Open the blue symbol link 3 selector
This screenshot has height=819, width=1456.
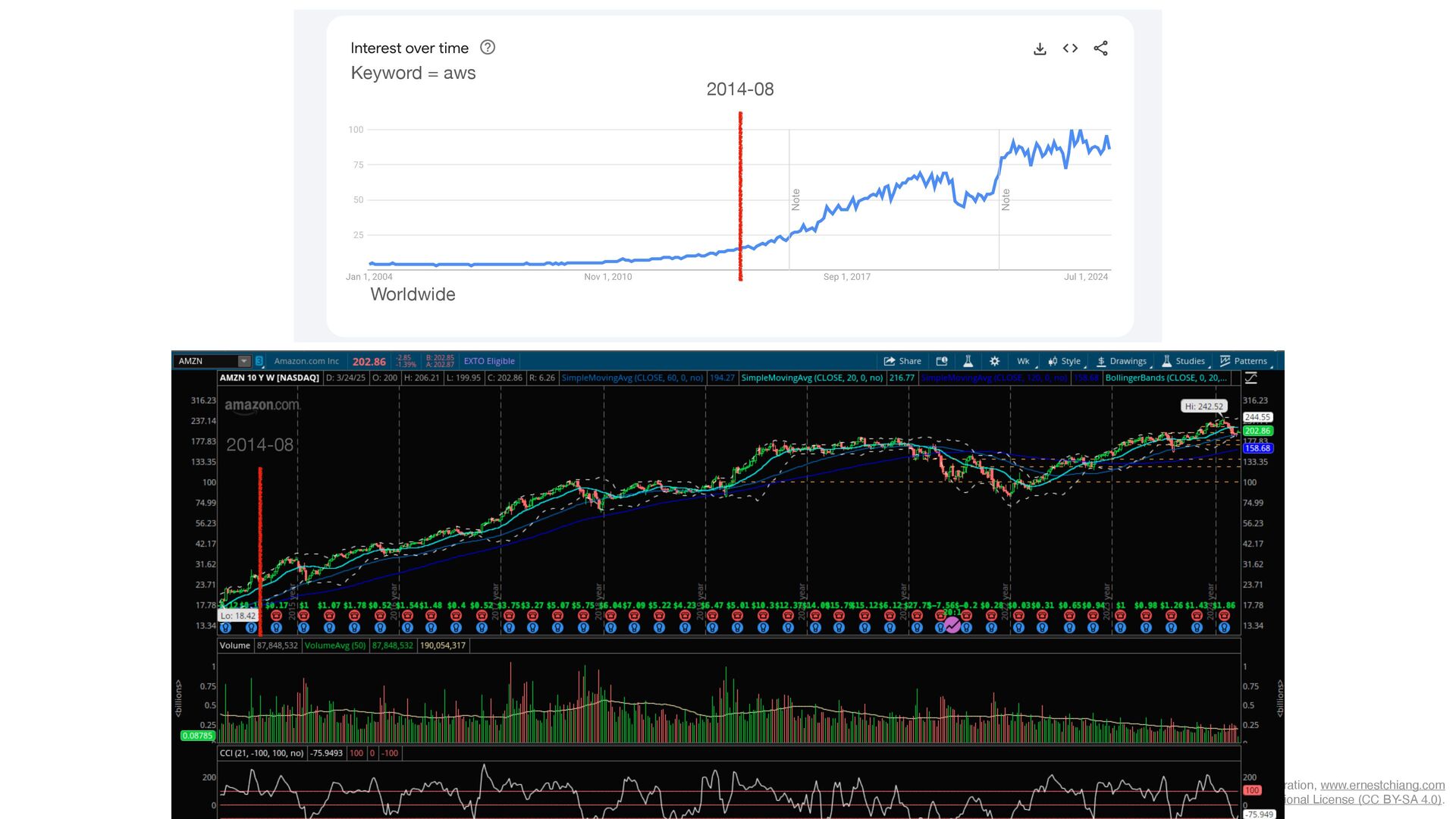click(259, 361)
